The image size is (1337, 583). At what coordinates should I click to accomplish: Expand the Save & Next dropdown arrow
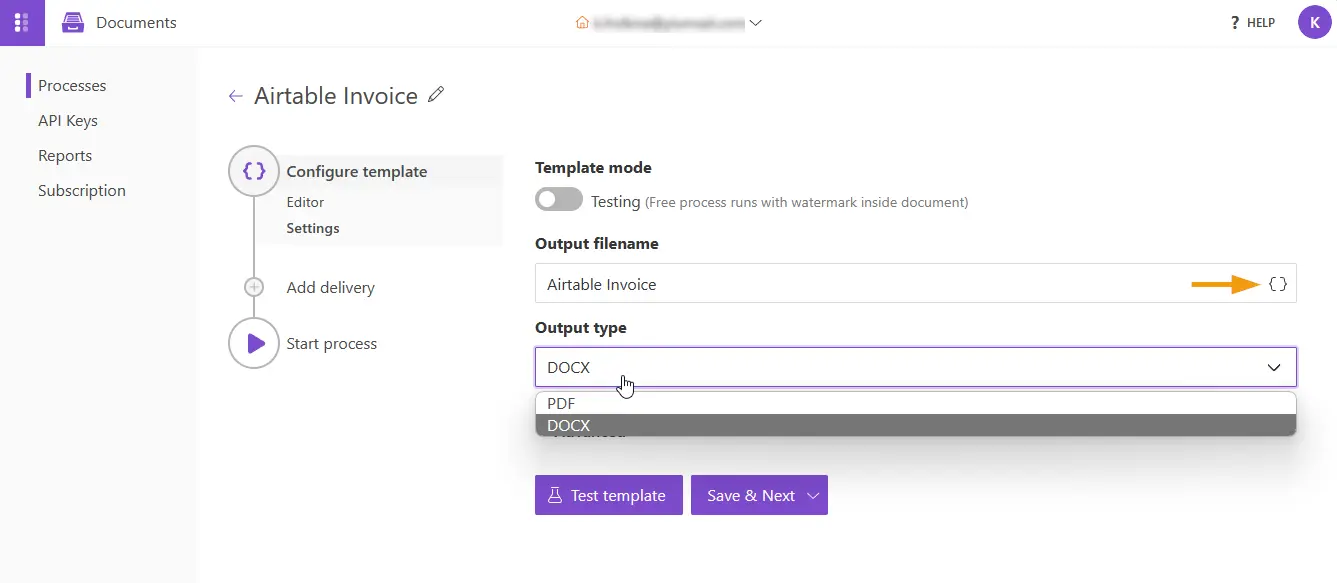point(813,496)
